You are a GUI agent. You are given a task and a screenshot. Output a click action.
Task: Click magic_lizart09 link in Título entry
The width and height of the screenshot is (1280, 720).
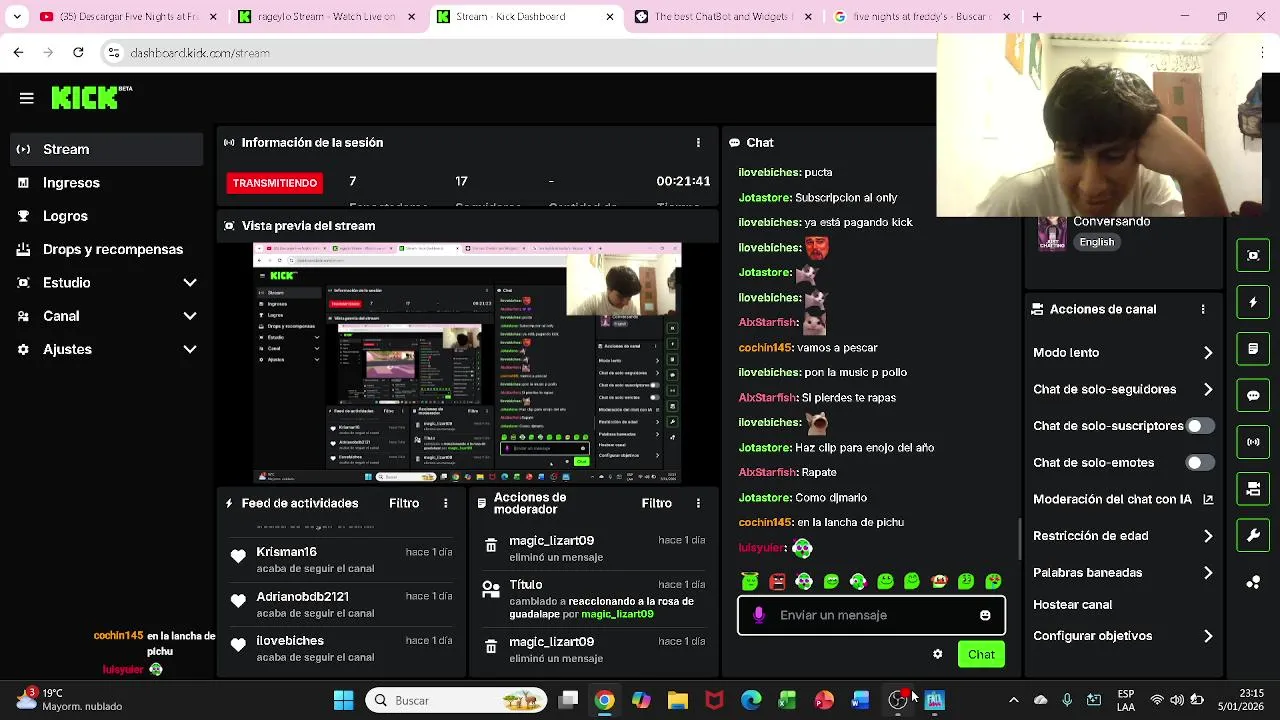tap(617, 614)
